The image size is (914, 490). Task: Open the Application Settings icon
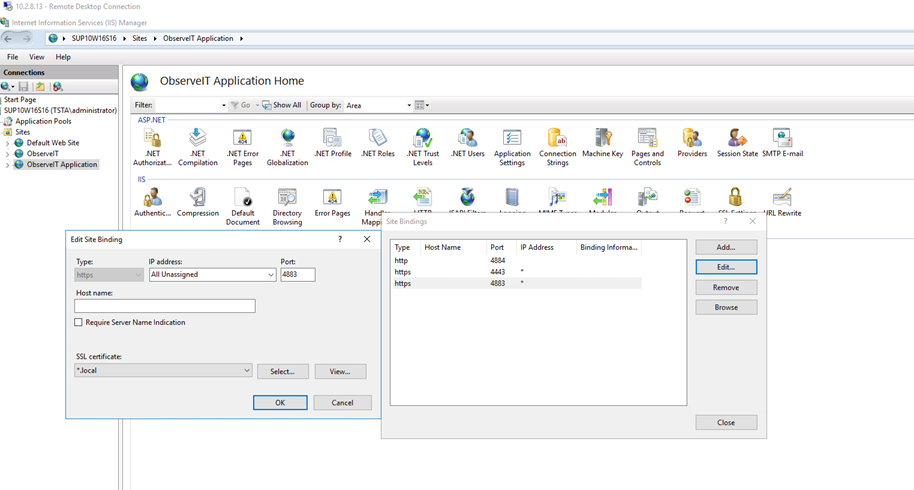[x=512, y=139]
